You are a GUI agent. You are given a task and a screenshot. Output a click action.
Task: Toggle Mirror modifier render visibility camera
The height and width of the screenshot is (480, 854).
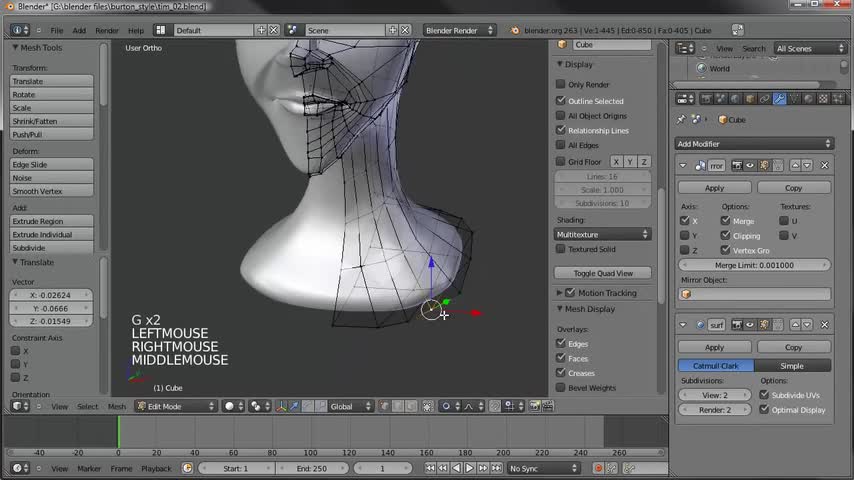pos(737,165)
